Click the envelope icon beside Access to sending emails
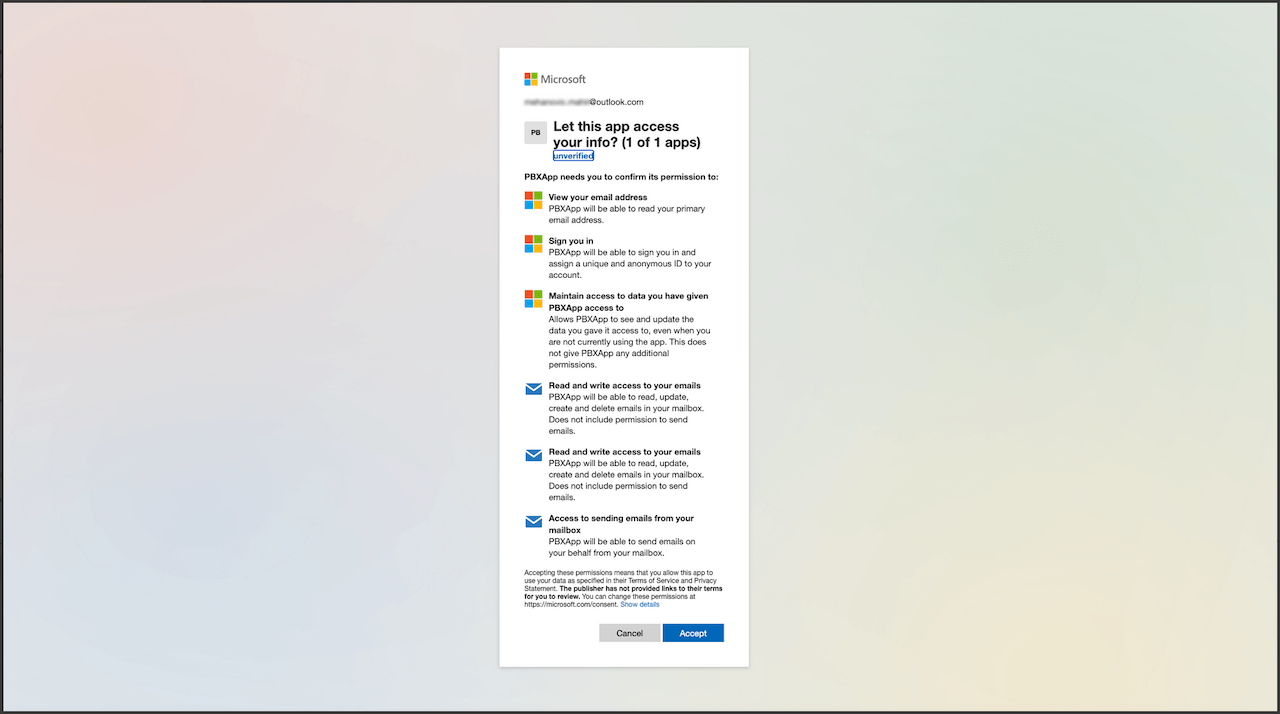This screenshot has width=1280, height=714. coord(534,521)
